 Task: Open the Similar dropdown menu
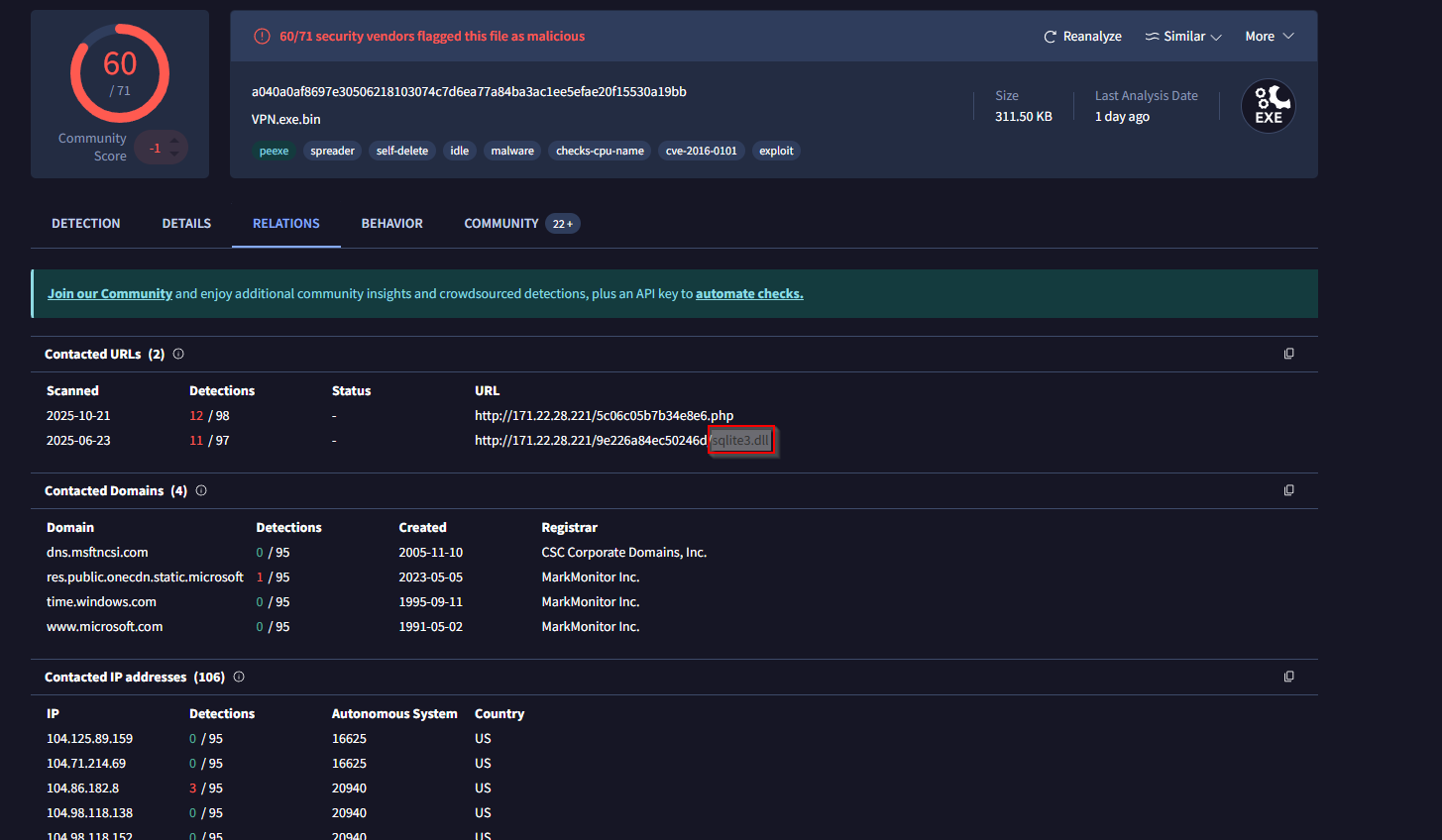tap(1183, 37)
